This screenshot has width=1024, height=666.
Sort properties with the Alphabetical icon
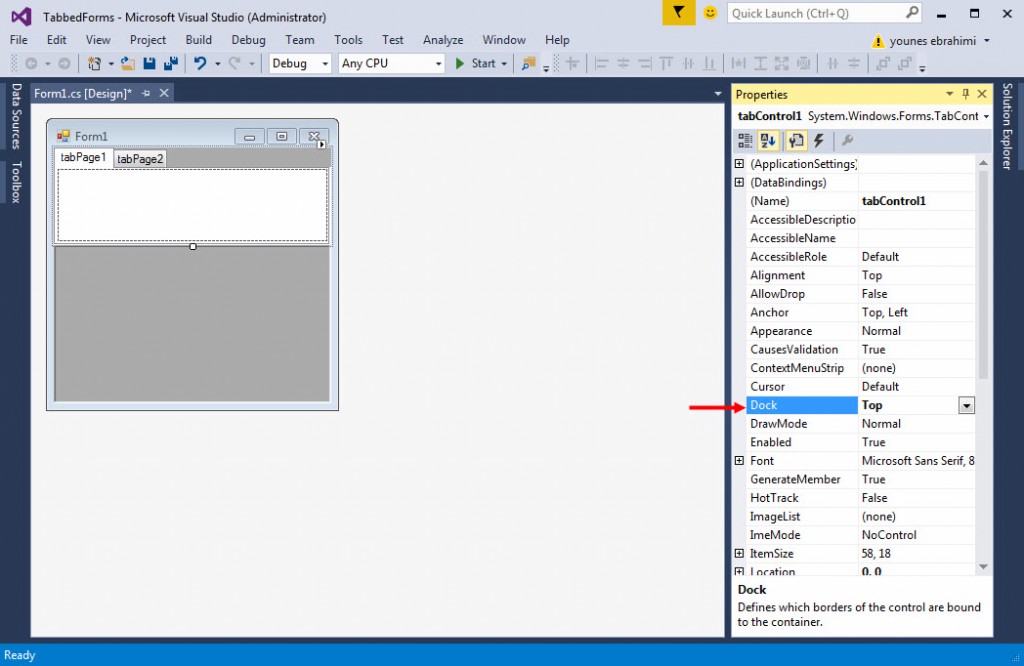(768, 141)
